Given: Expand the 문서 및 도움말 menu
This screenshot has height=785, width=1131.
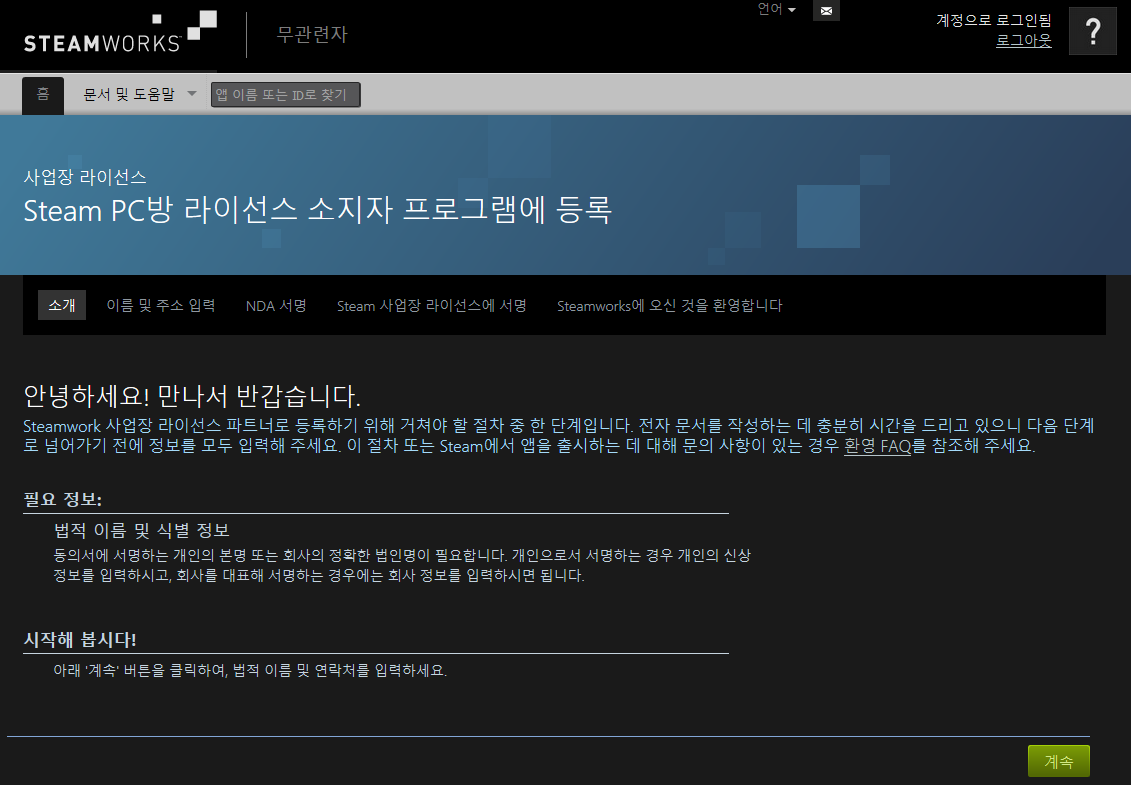Looking at the screenshot, I should tap(139, 94).
